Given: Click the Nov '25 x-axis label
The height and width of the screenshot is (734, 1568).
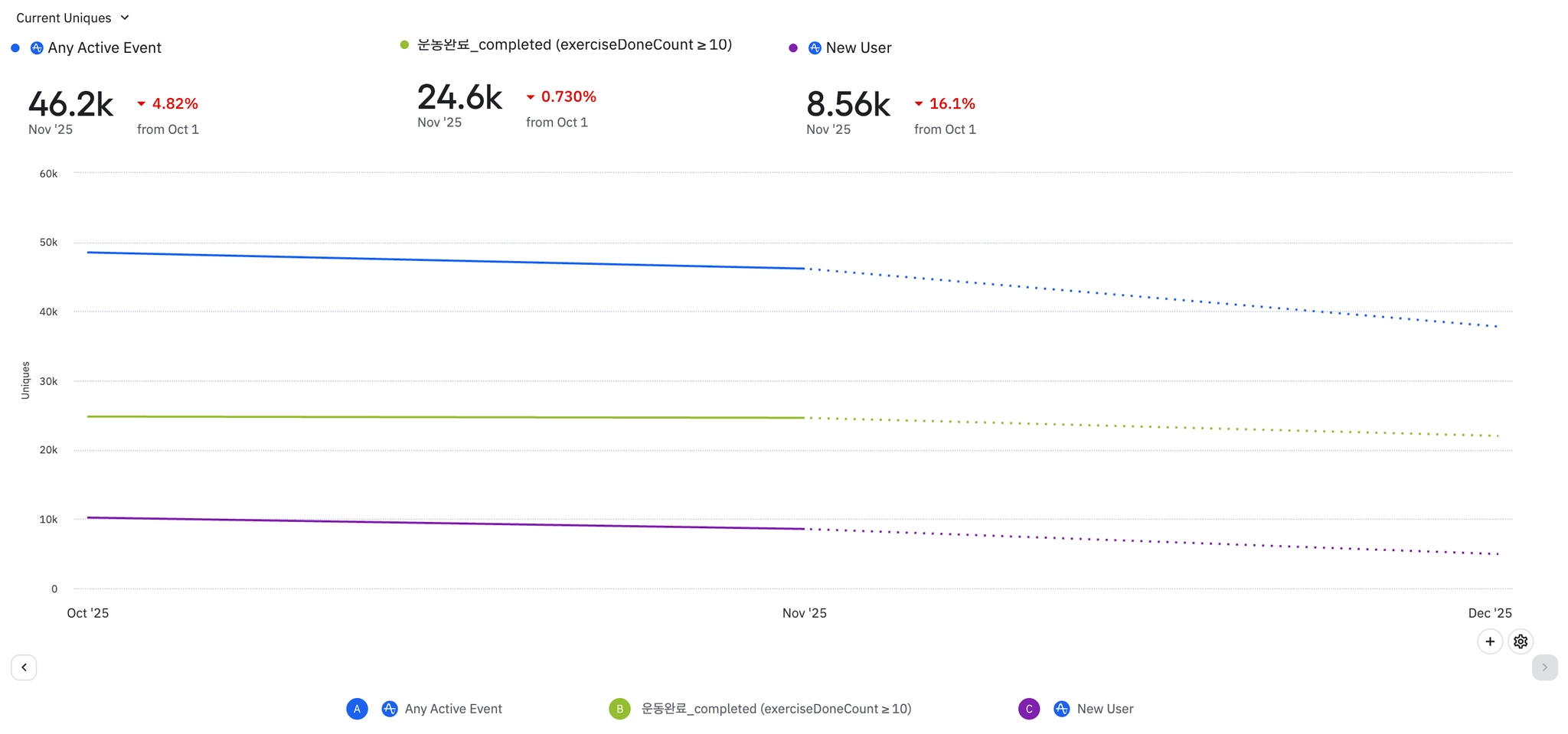Looking at the screenshot, I should pos(804,613).
